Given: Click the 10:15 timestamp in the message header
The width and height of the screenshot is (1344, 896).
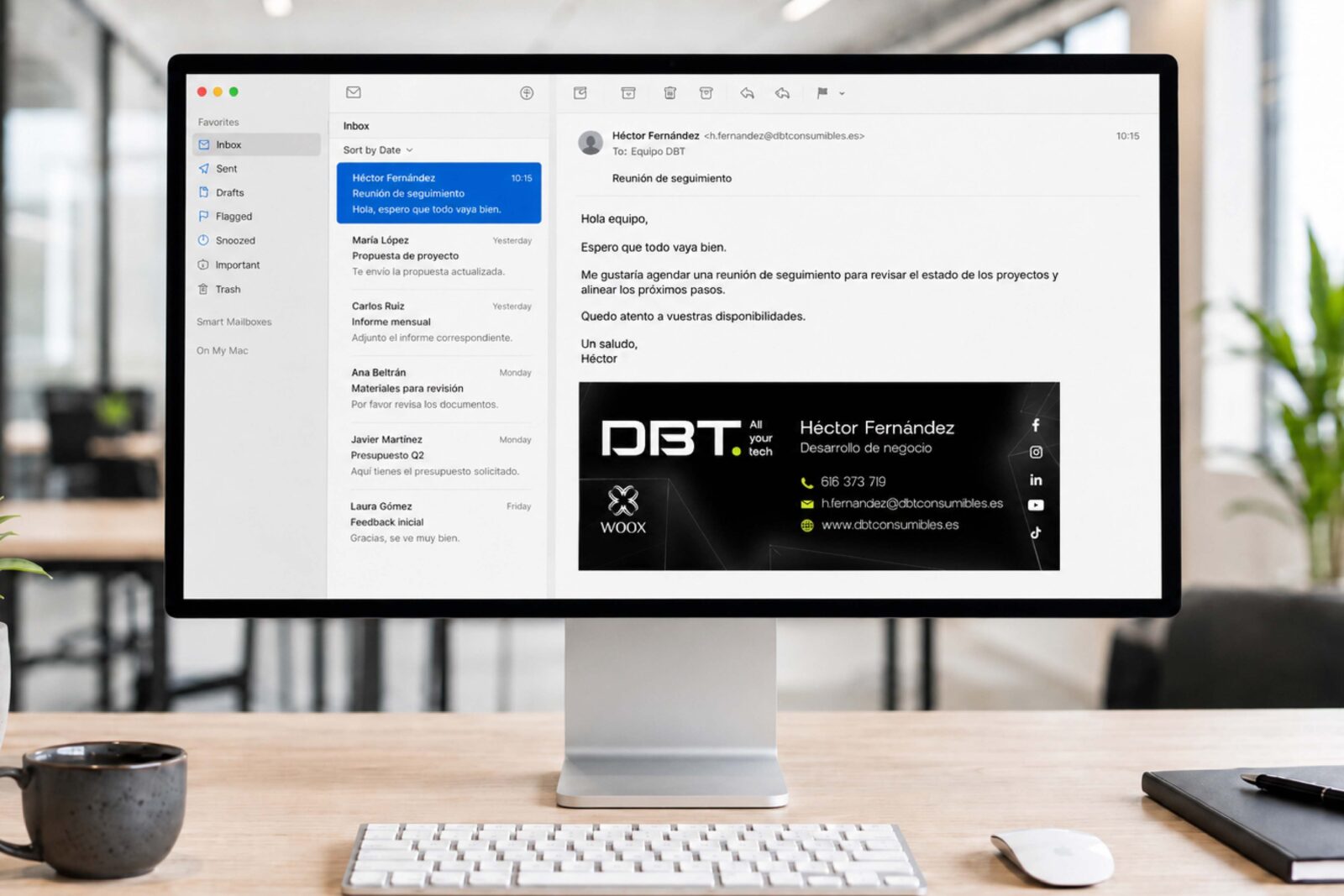Looking at the screenshot, I should coord(1128,136).
